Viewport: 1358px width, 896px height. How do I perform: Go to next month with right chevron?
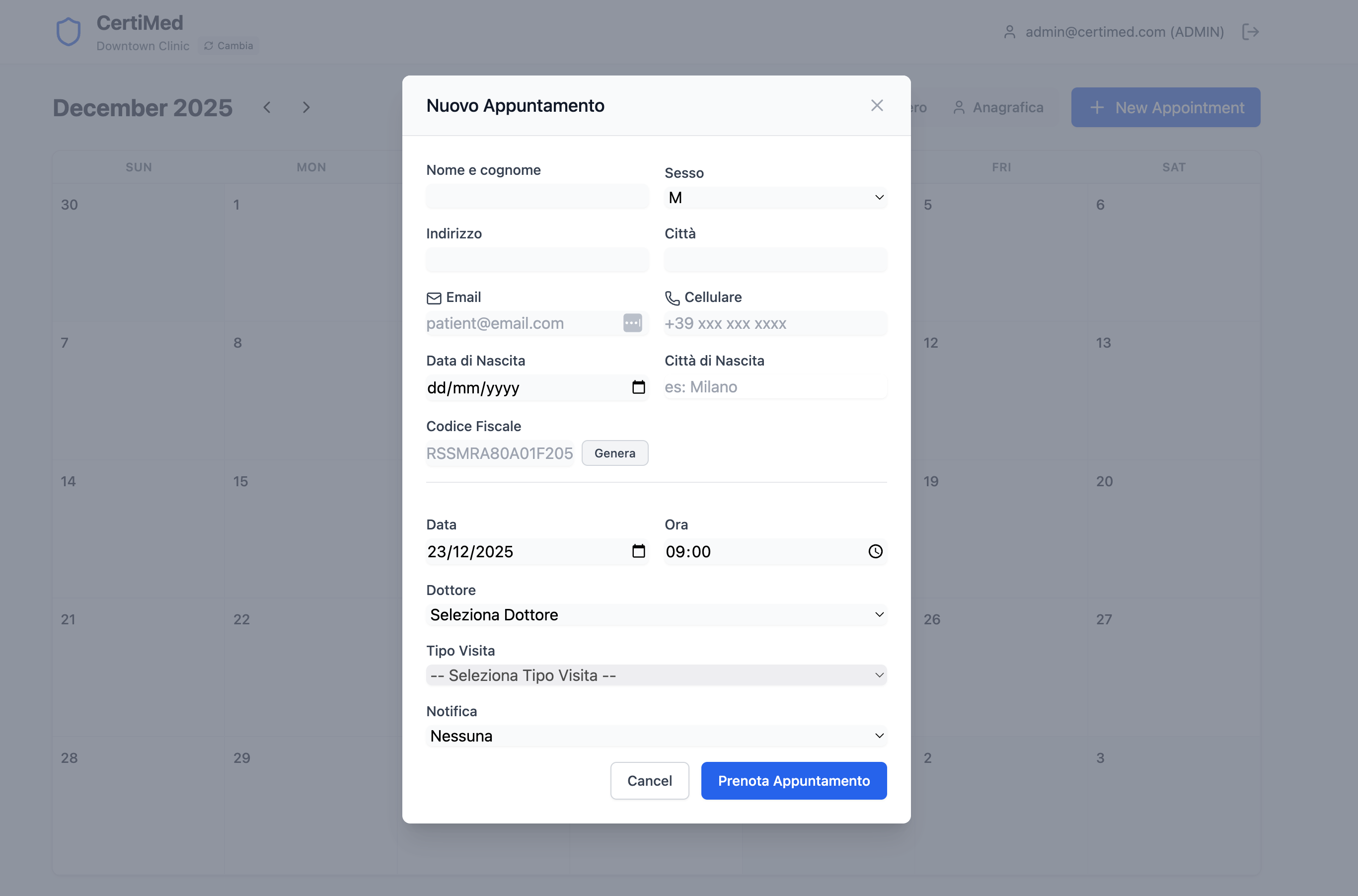tap(305, 107)
